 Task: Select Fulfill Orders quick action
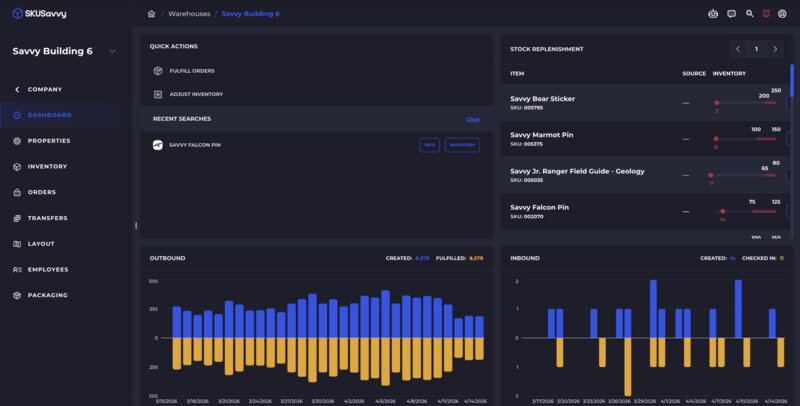(191, 71)
